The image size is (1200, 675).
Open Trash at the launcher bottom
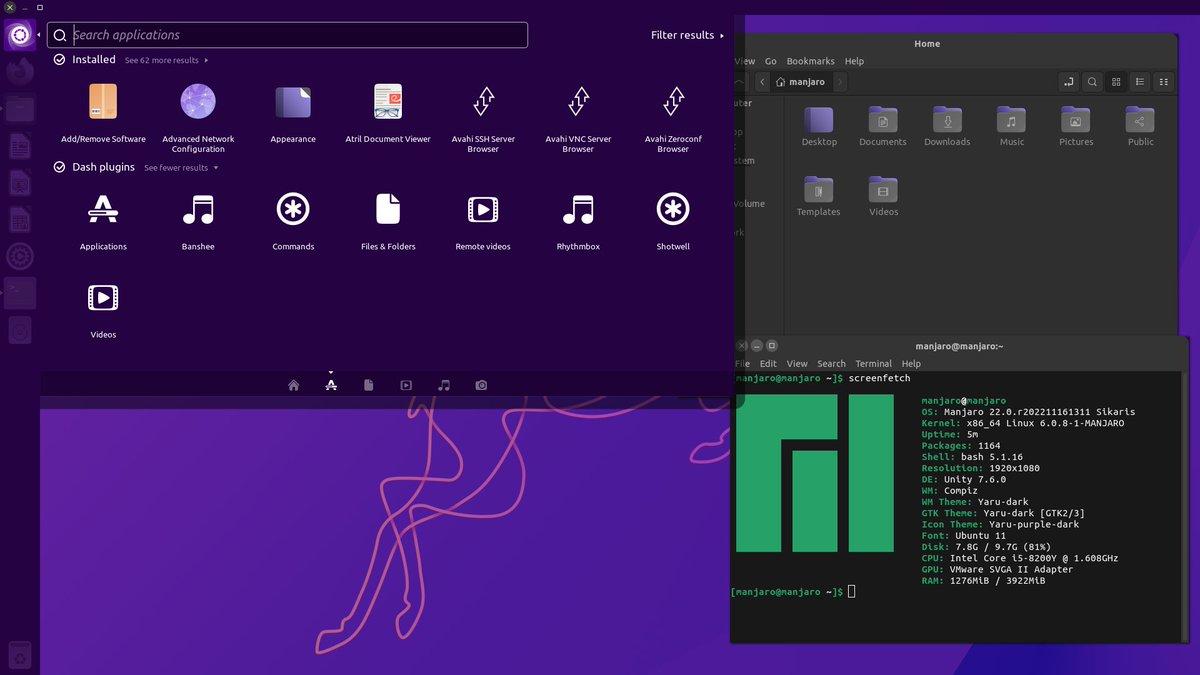tap(20, 655)
